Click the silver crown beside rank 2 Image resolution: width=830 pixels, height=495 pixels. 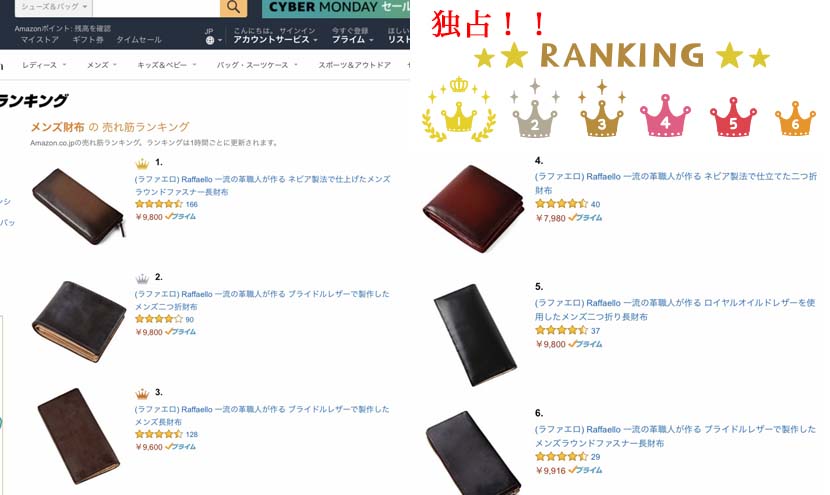coord(142,278)
